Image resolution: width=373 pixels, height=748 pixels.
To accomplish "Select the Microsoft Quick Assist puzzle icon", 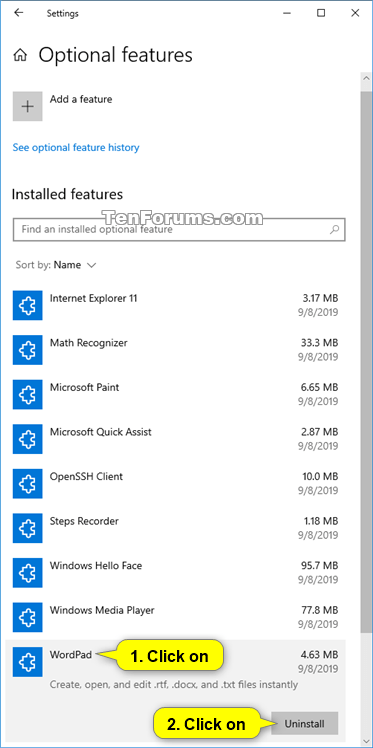I will [x=28, y=439].
